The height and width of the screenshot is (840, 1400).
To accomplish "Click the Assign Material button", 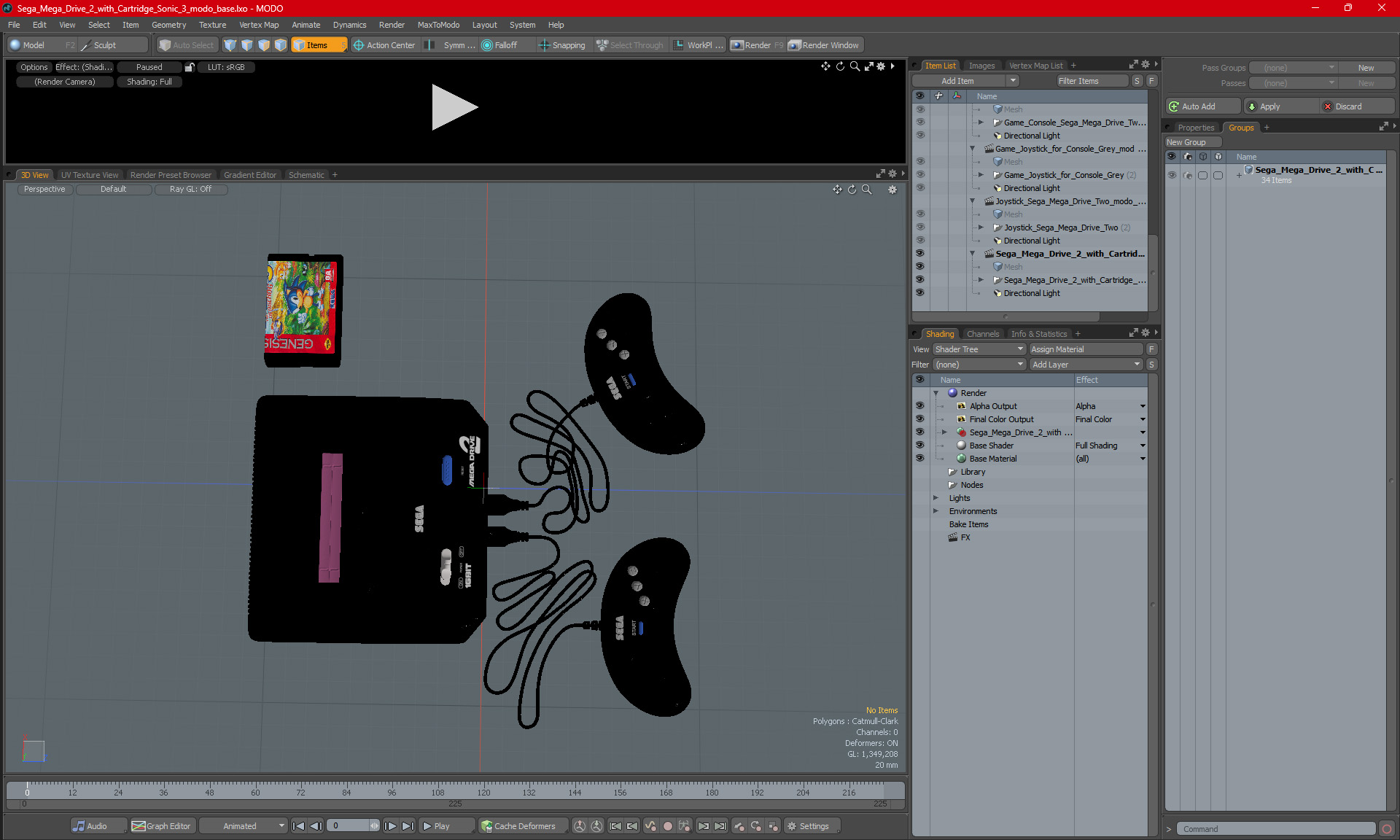I will click(1086, 349).
